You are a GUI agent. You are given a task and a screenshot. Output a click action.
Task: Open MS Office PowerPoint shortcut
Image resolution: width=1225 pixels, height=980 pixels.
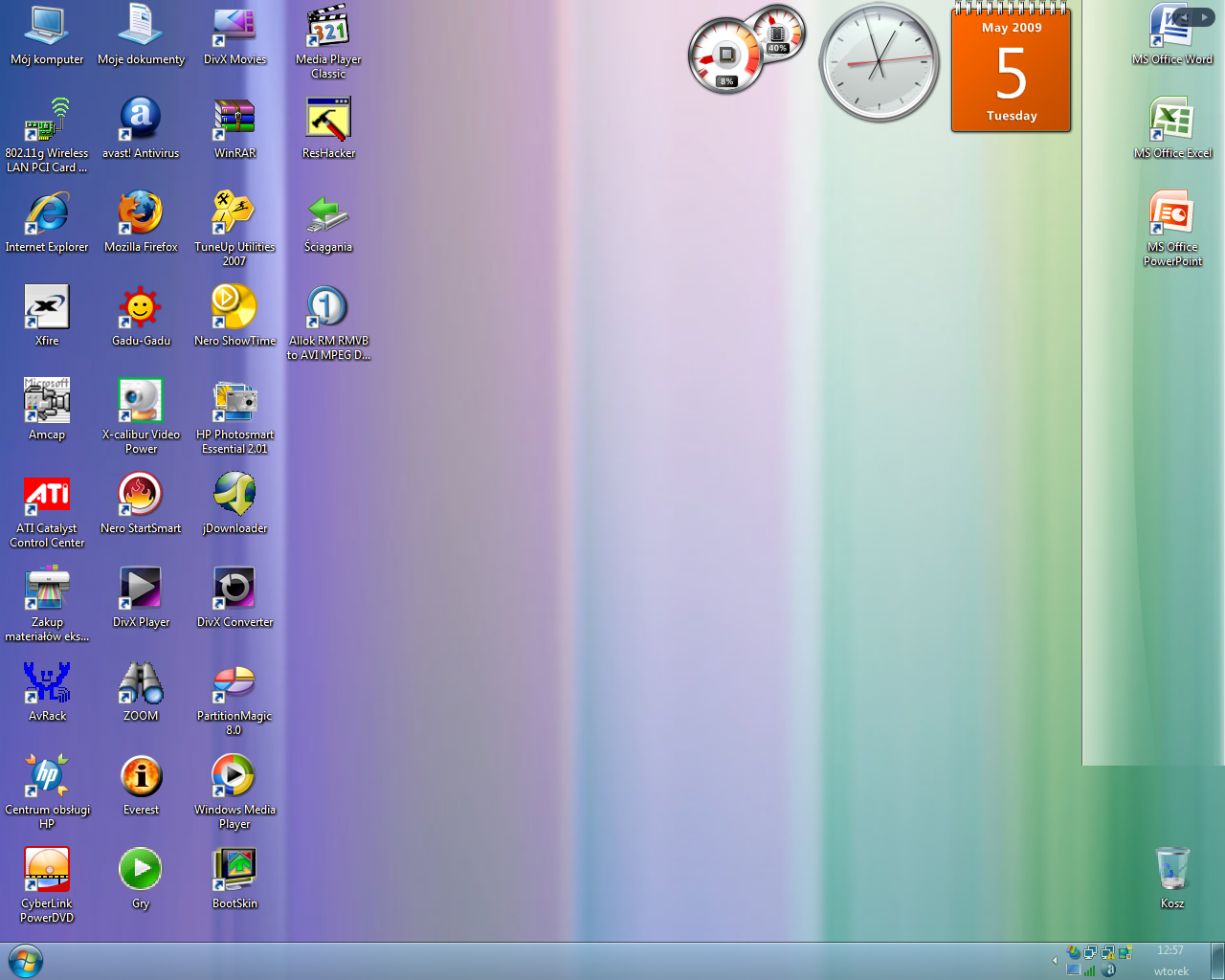coord(1172,229)
